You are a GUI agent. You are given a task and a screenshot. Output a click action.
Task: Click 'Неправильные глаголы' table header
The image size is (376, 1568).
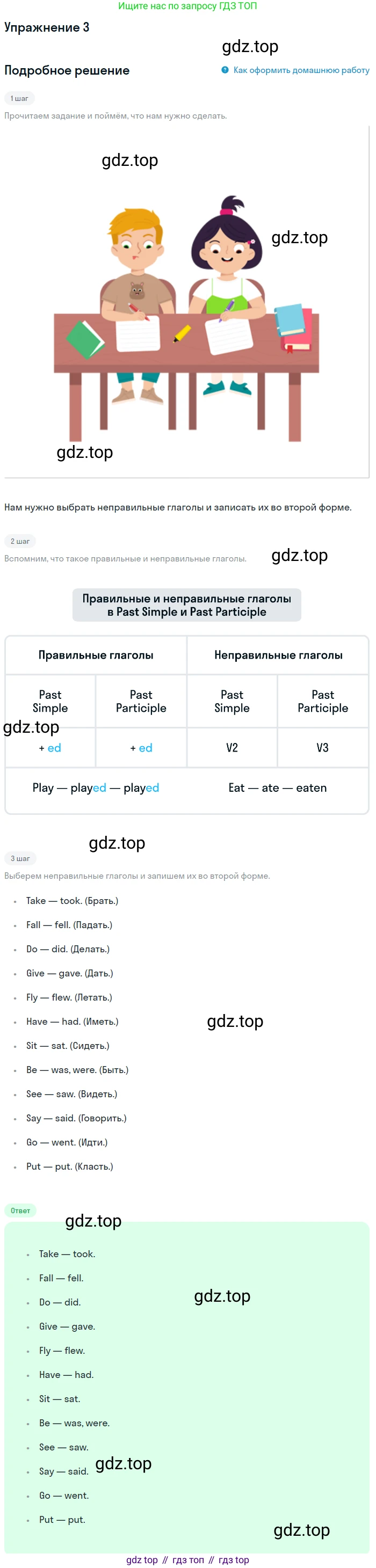[x=278, y=655]
